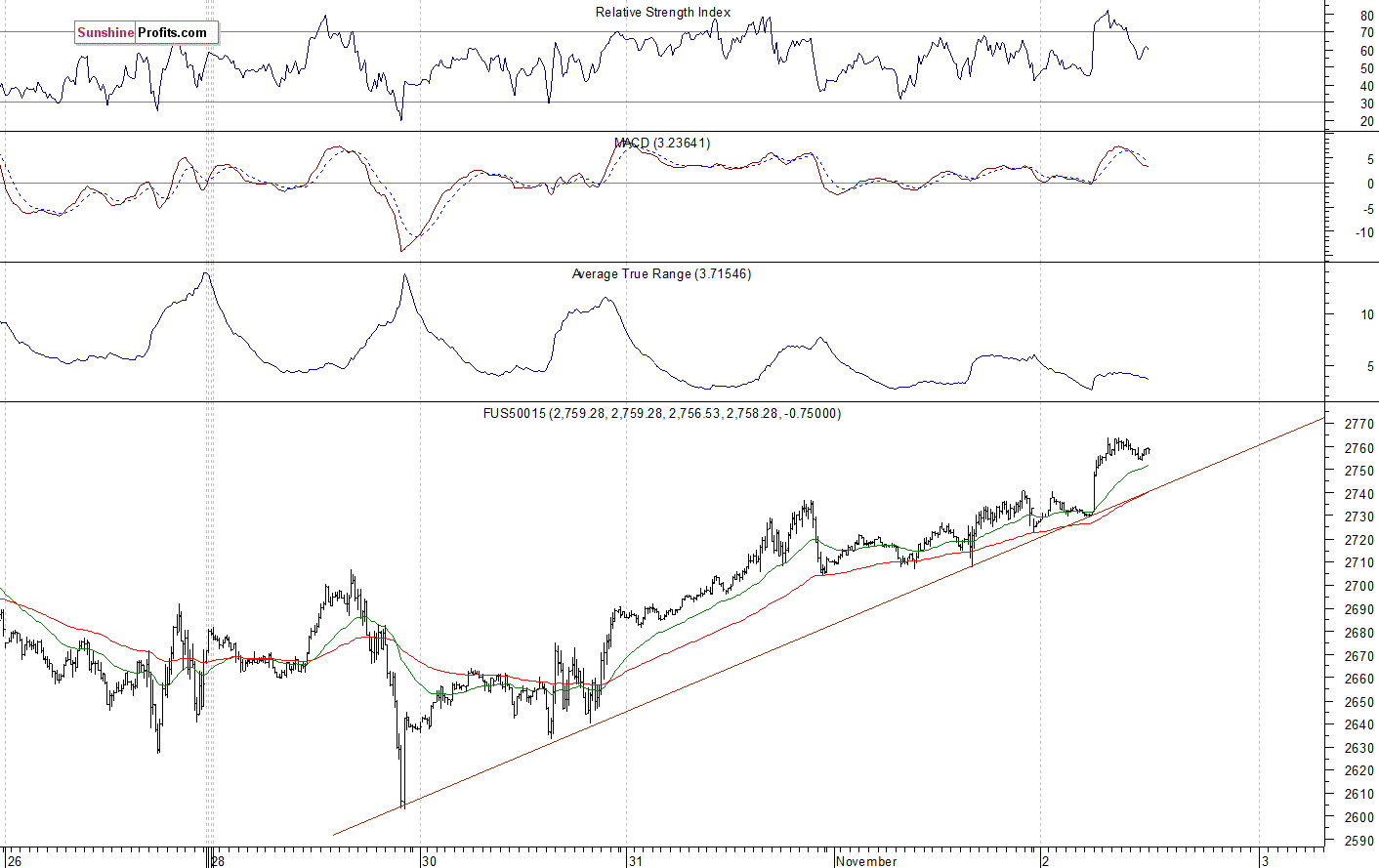
Task: Select the FUS50015 price quote header
Action: (x=662, y=414)
